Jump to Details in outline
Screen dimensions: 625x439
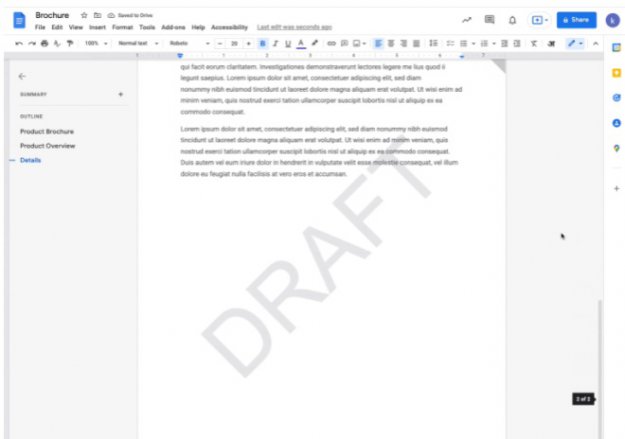(x=30, y=160)
